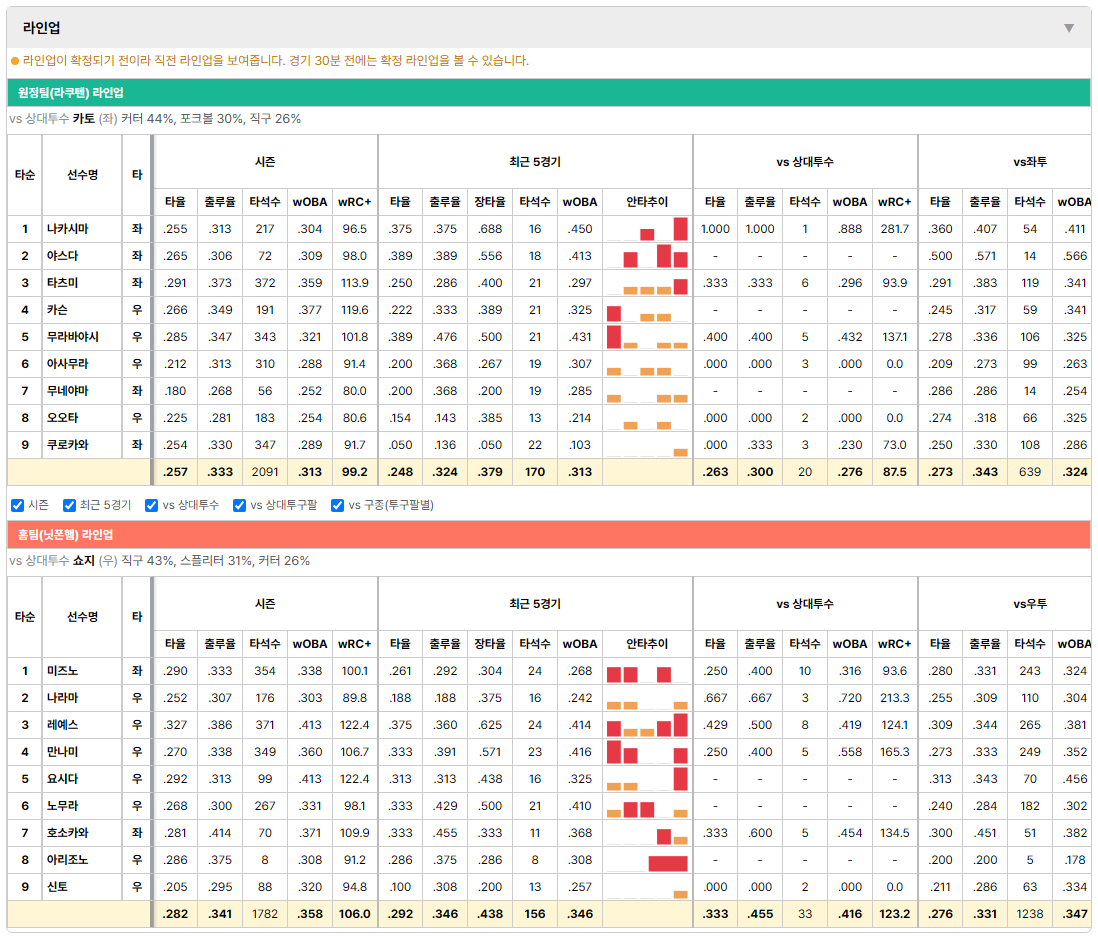The image size is (1098, 939).
Task: Click player name 타츠미 in away lineup
Action: [x=63, y=283]
